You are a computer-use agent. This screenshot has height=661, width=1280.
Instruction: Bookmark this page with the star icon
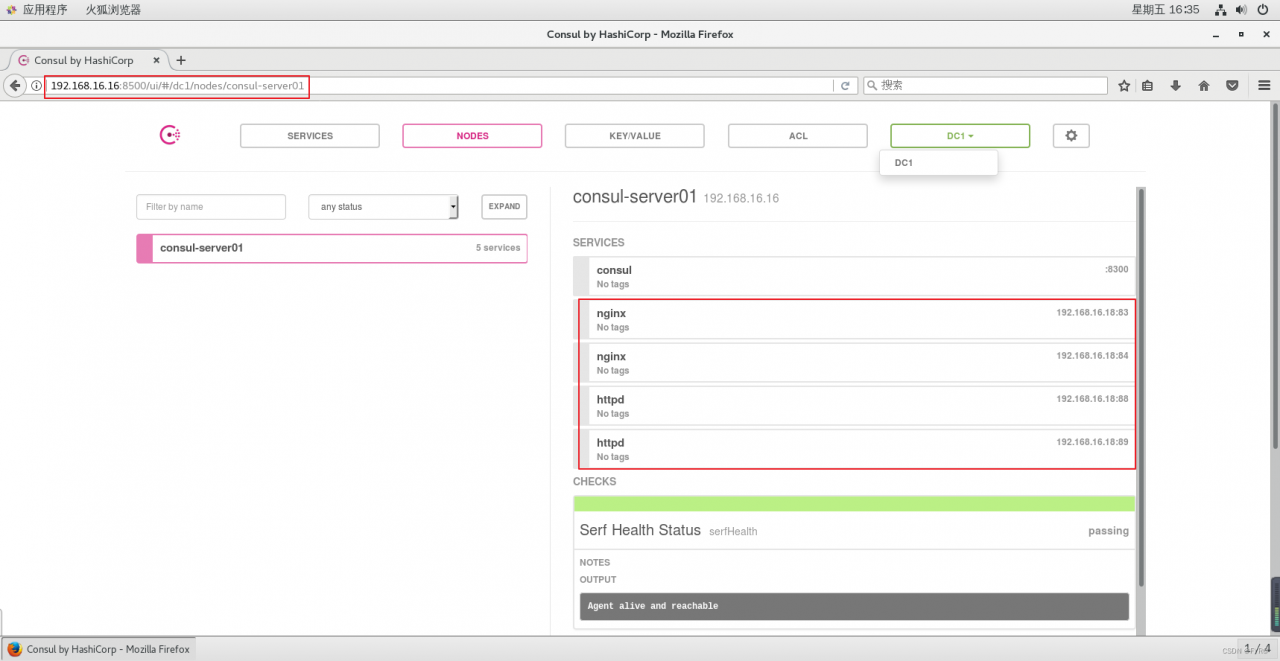1124,86
